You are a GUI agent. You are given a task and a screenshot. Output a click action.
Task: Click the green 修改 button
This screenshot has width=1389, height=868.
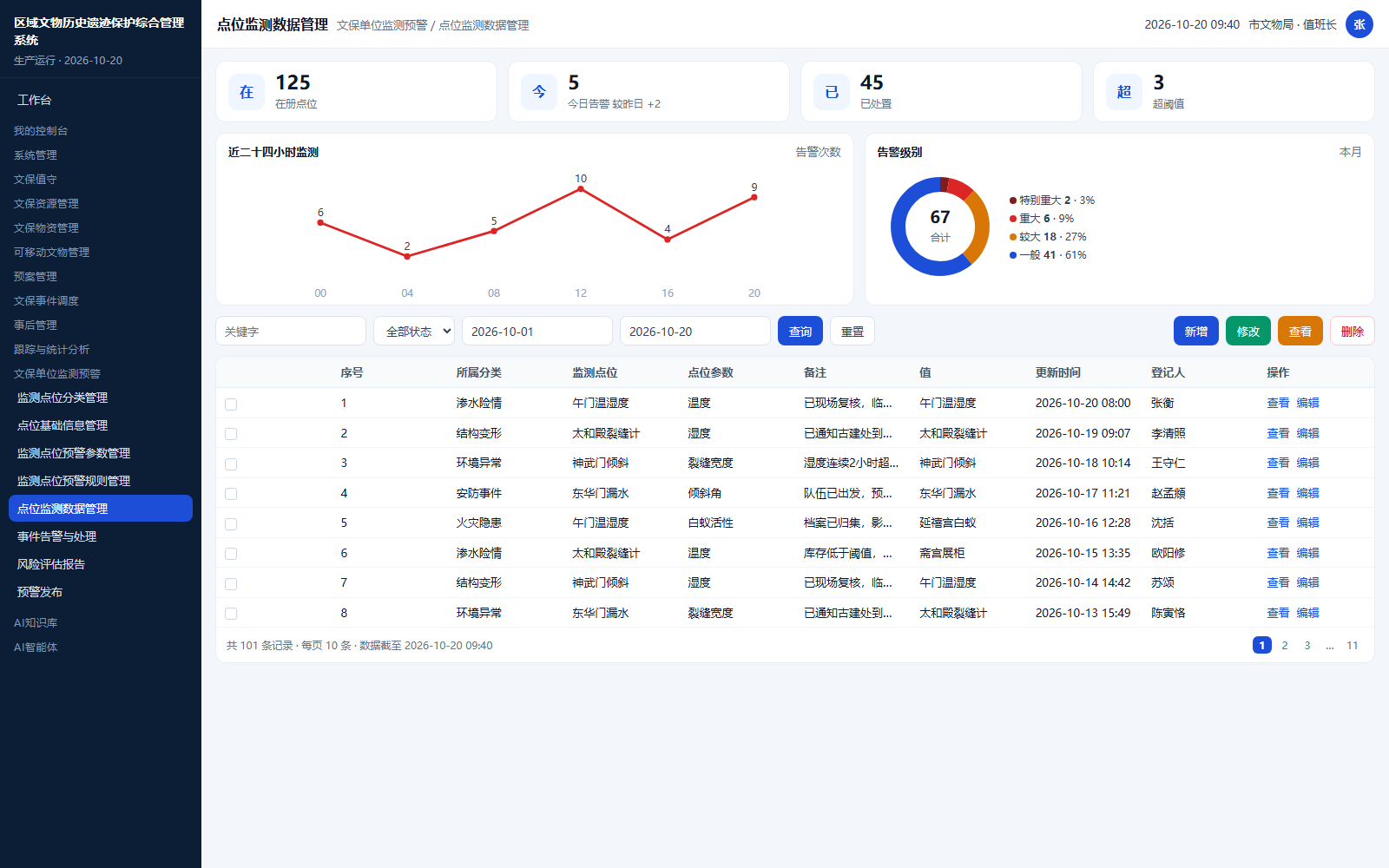(1248, 332)
